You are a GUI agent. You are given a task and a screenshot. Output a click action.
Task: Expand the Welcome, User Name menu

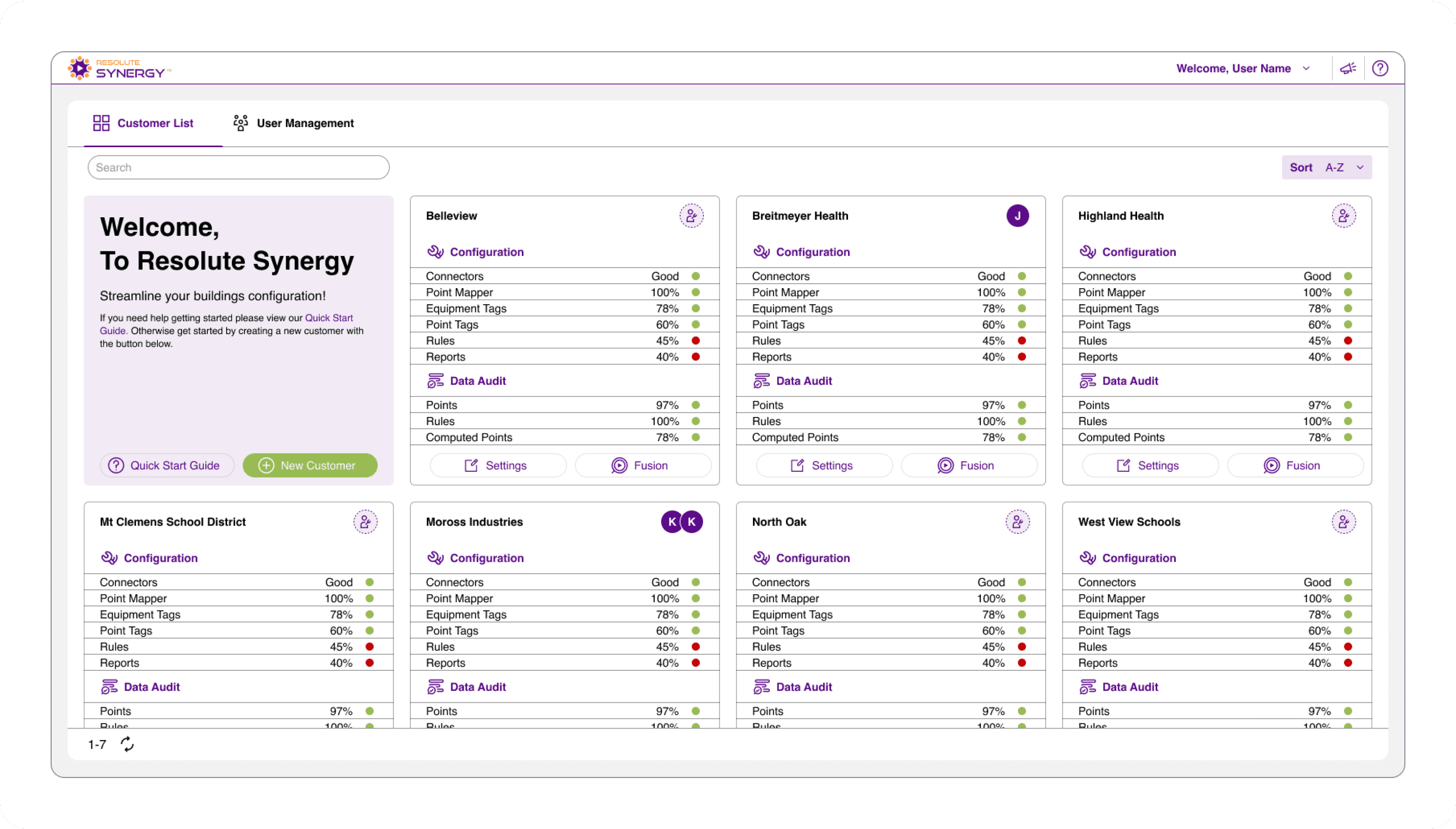[x=1242, y=68]
